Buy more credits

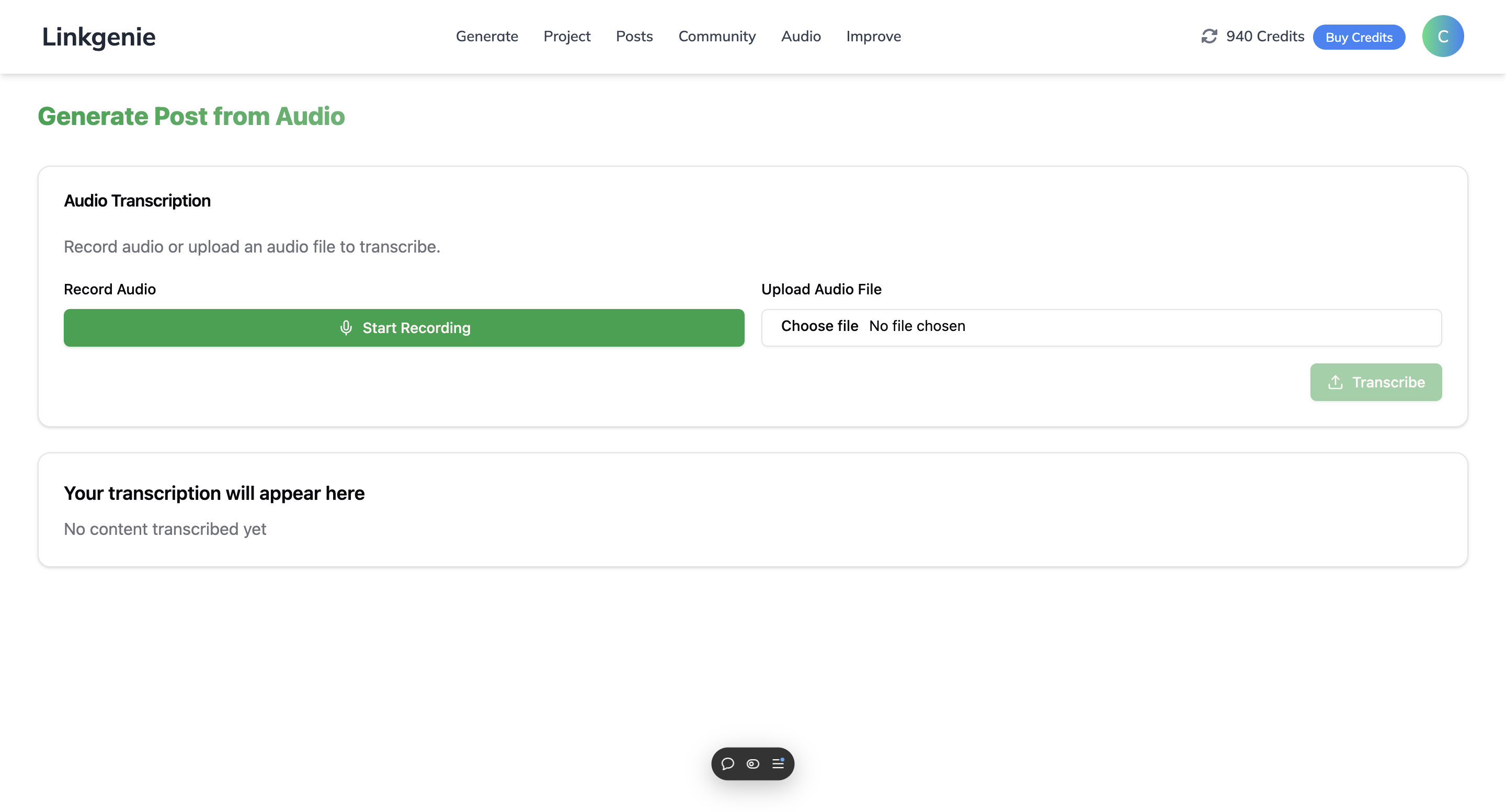pos(1358,38)
